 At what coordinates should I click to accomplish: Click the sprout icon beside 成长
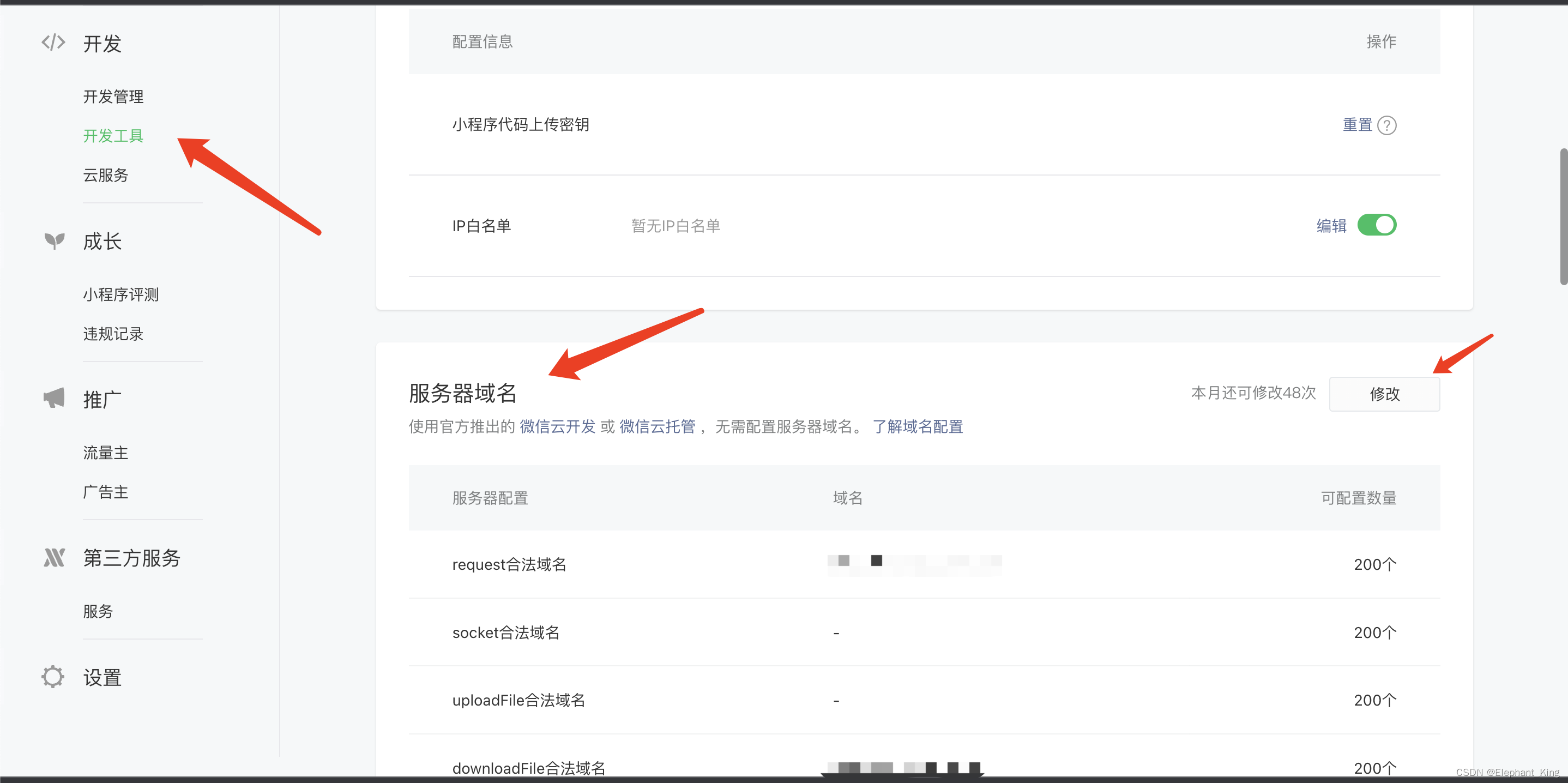click(54, 240)
